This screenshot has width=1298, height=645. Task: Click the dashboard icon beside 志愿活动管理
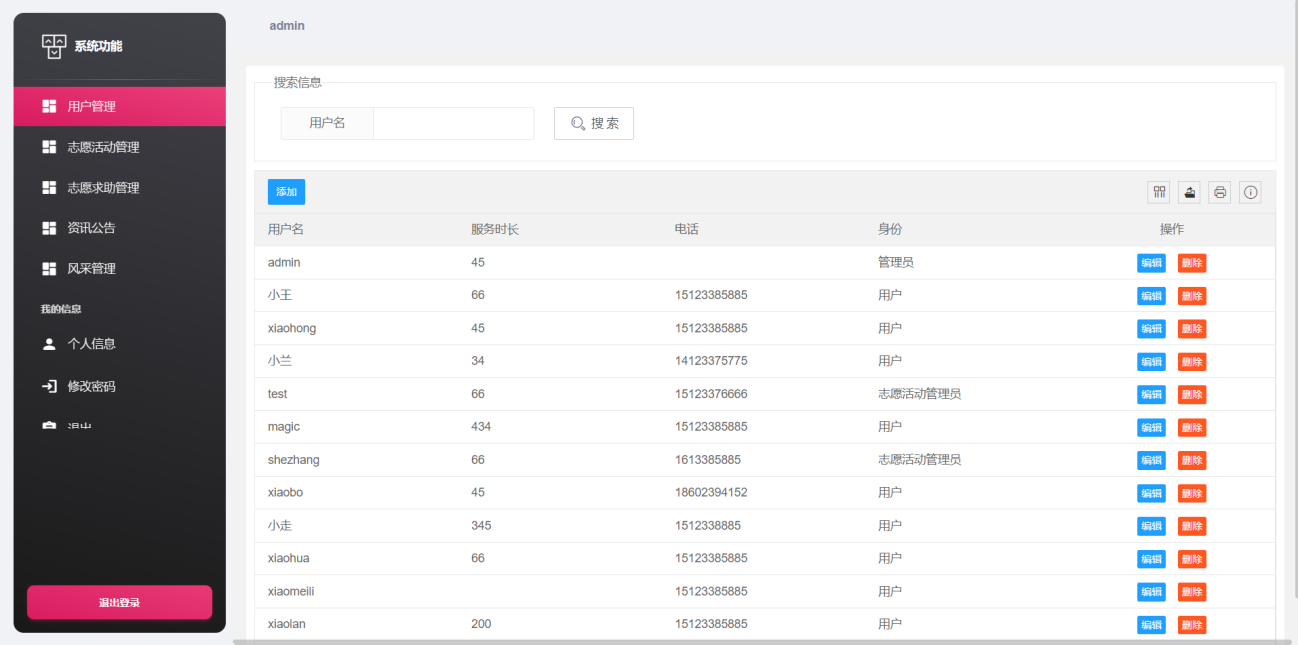point(49,147)
